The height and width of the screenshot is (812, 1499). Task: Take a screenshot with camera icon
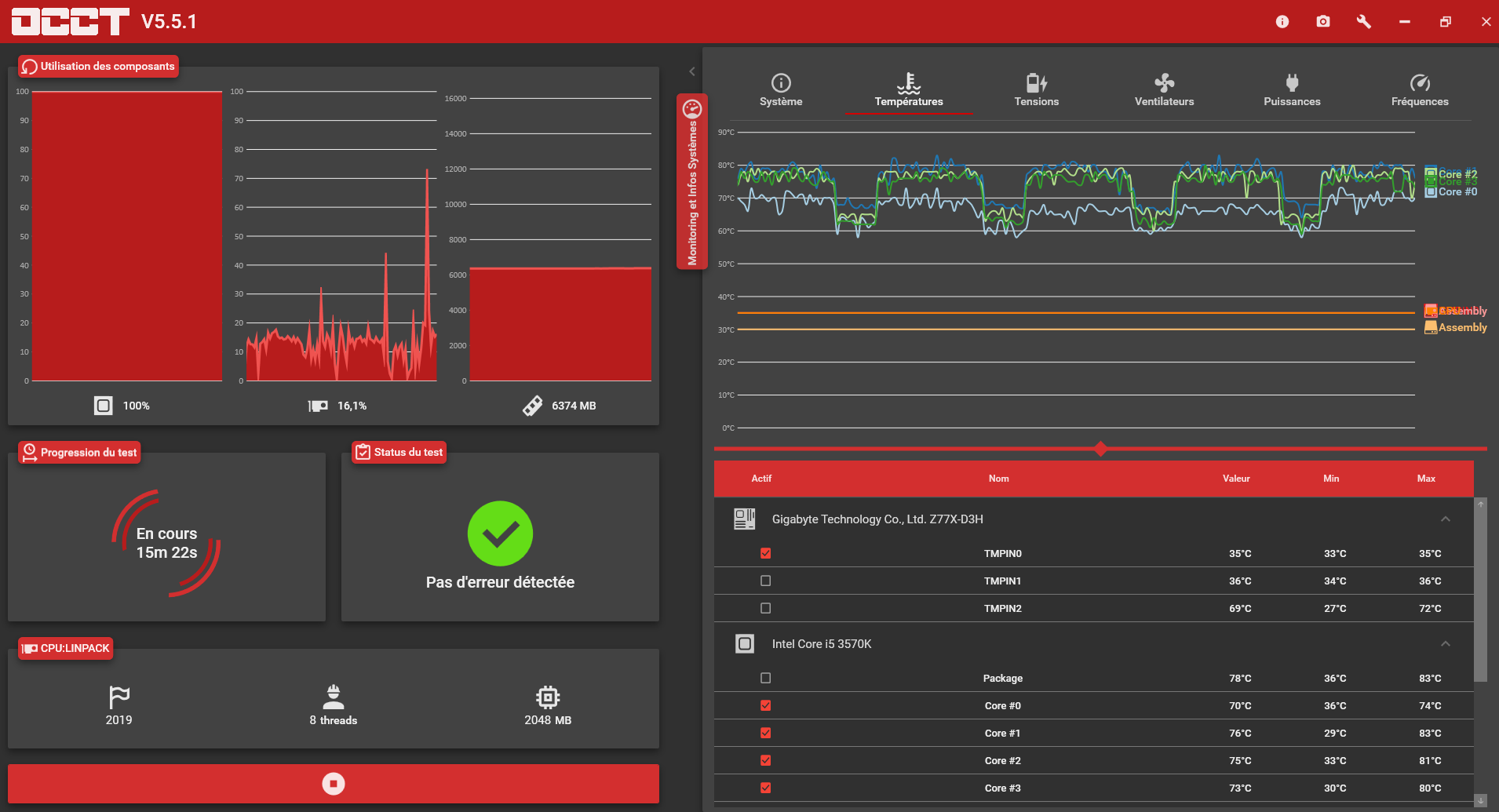1323,22
